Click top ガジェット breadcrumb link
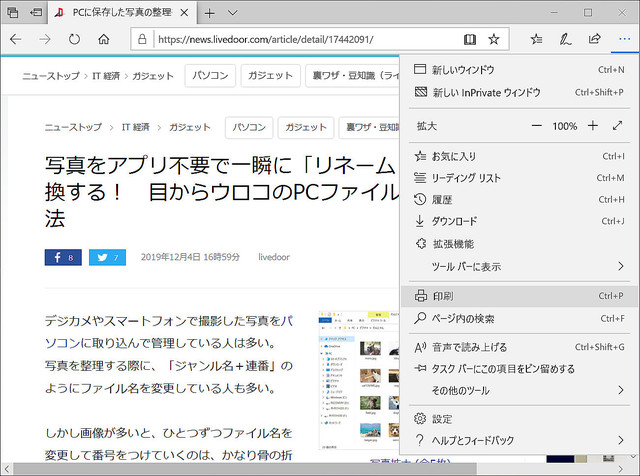 [x=153, y=76]
